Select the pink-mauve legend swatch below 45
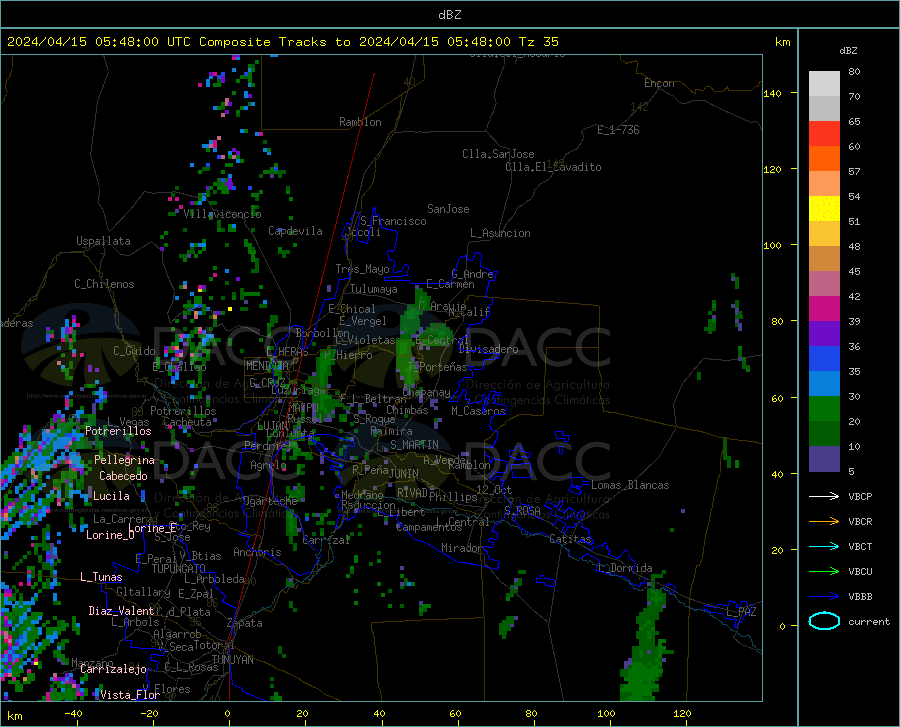The height and width of the screenshot is (727, 900). [x=824, y=284]
